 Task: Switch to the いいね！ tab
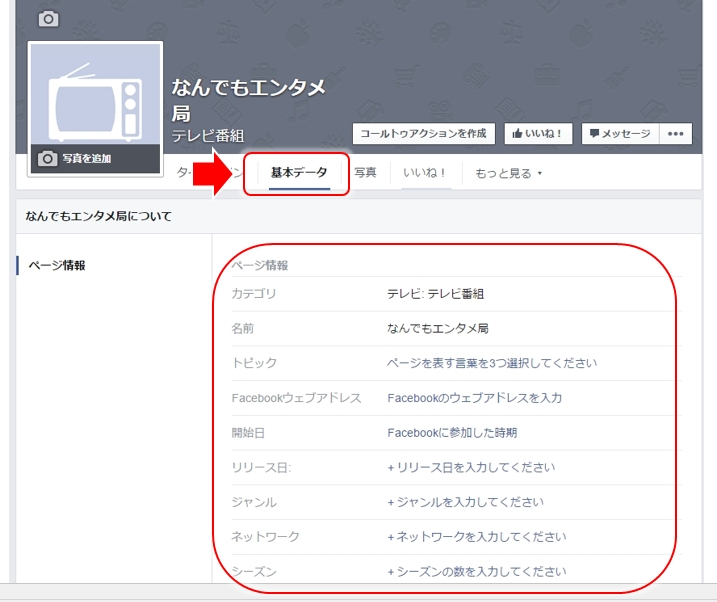click(x=425, y=173)
